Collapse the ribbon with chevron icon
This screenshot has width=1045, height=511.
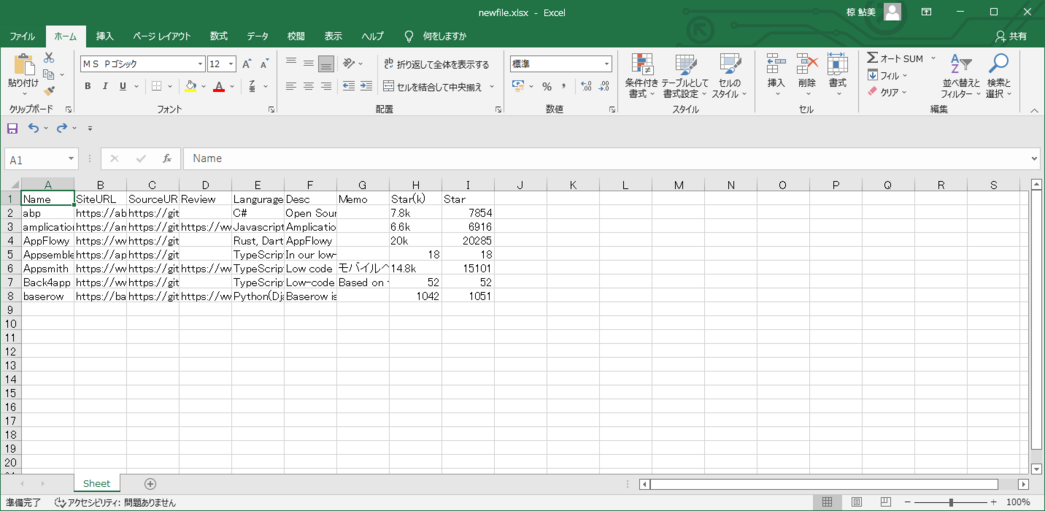[x=1034, y=110]
